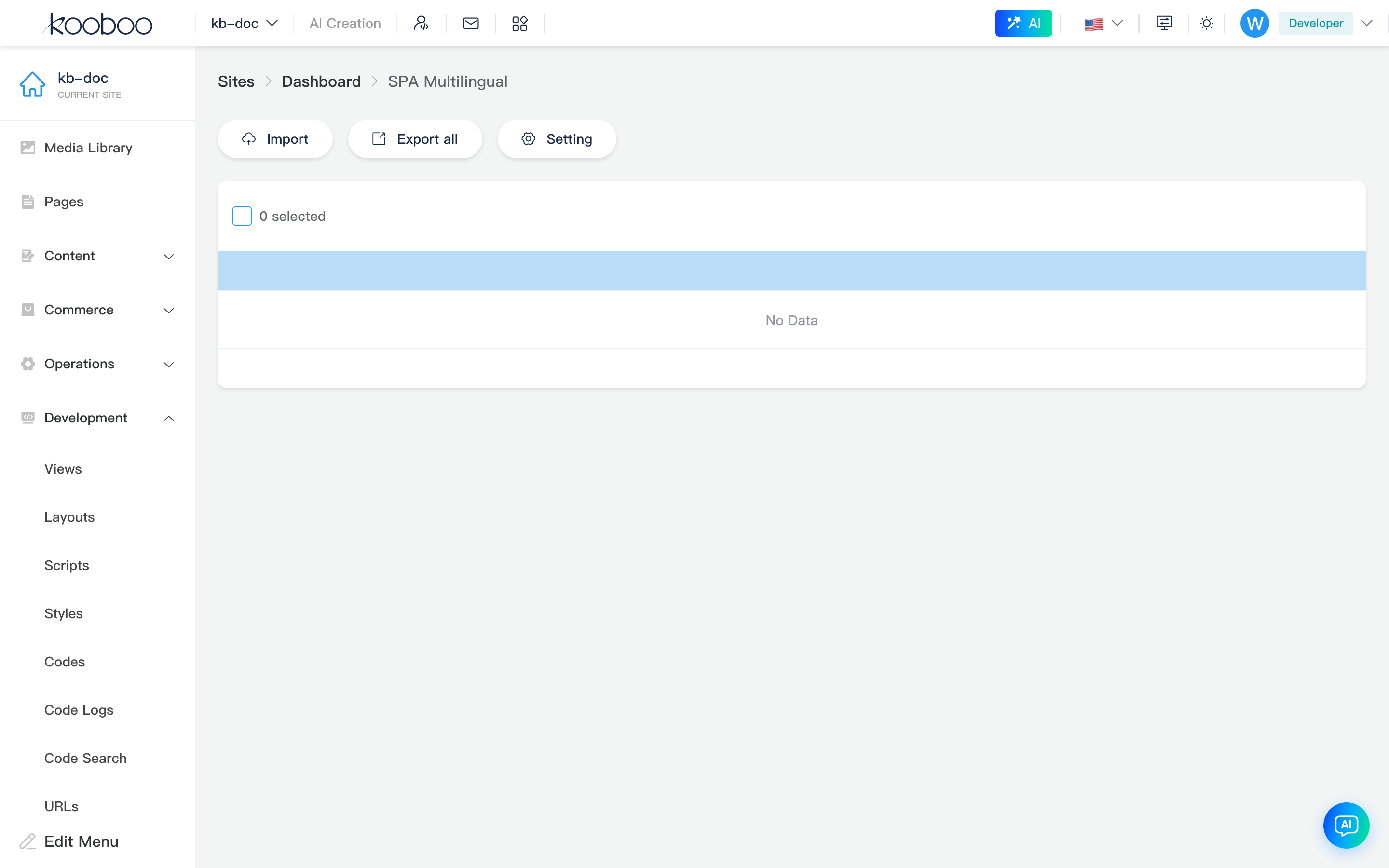Open Codes under Development
The height and width of the screenshot is (868, 1389).
[x=64, y=662]
